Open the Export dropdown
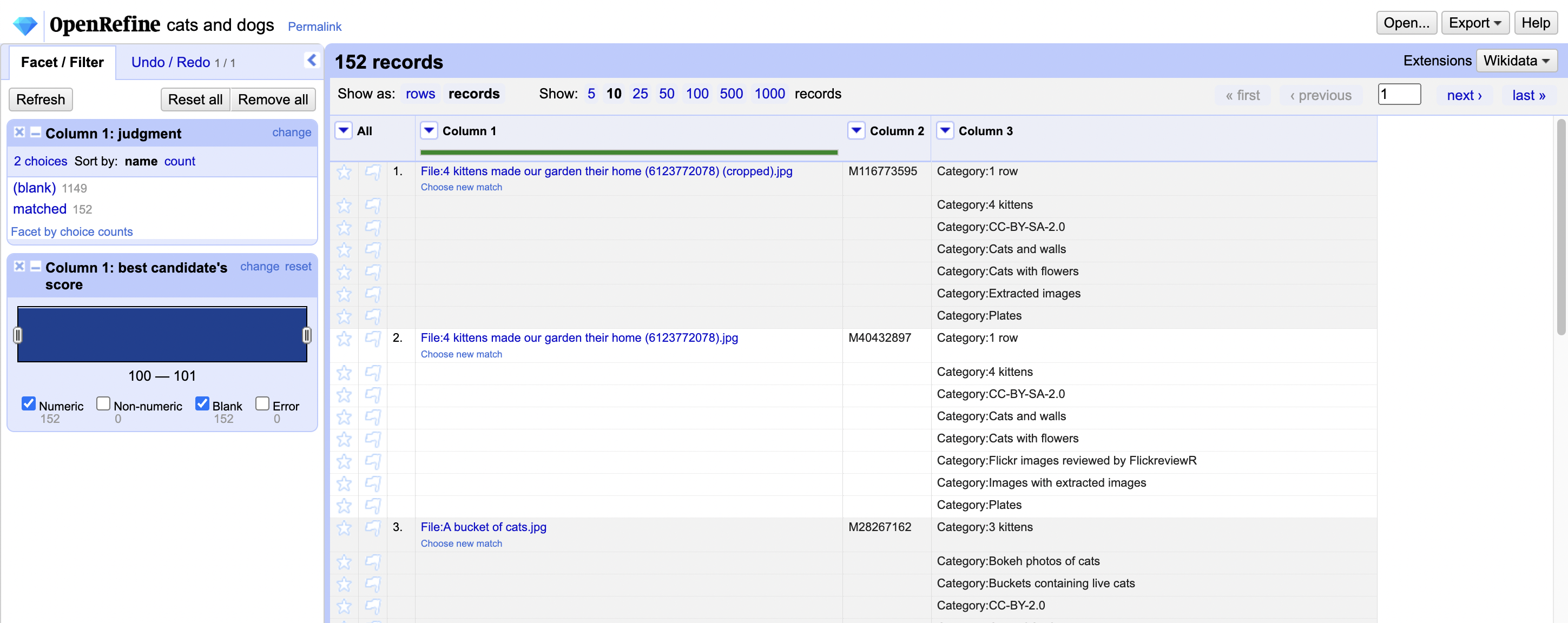1568x623 pixels. (x=1474, y=23)
